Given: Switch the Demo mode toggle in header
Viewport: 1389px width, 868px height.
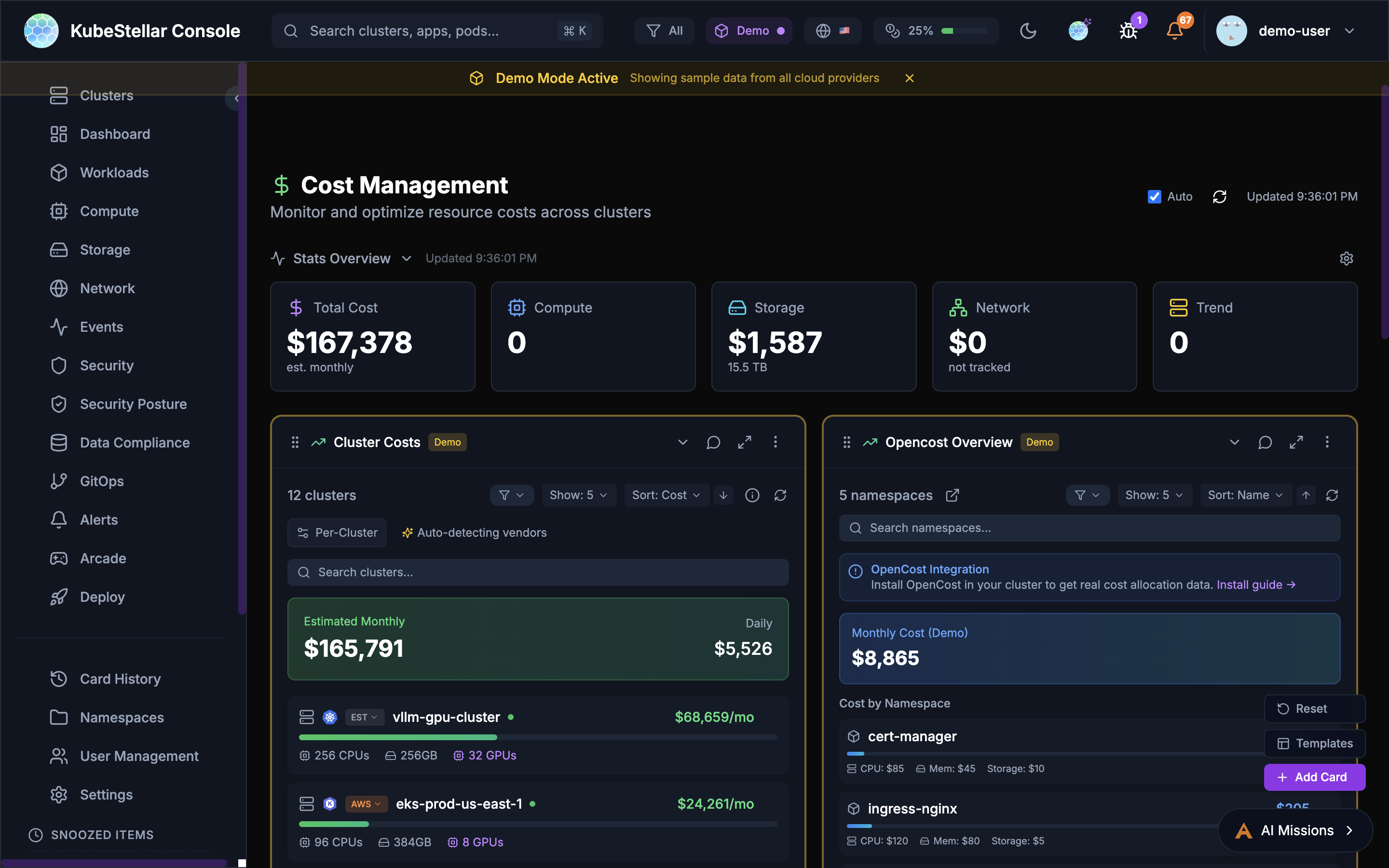Looking at the screenshot, I should coord(749,30).
